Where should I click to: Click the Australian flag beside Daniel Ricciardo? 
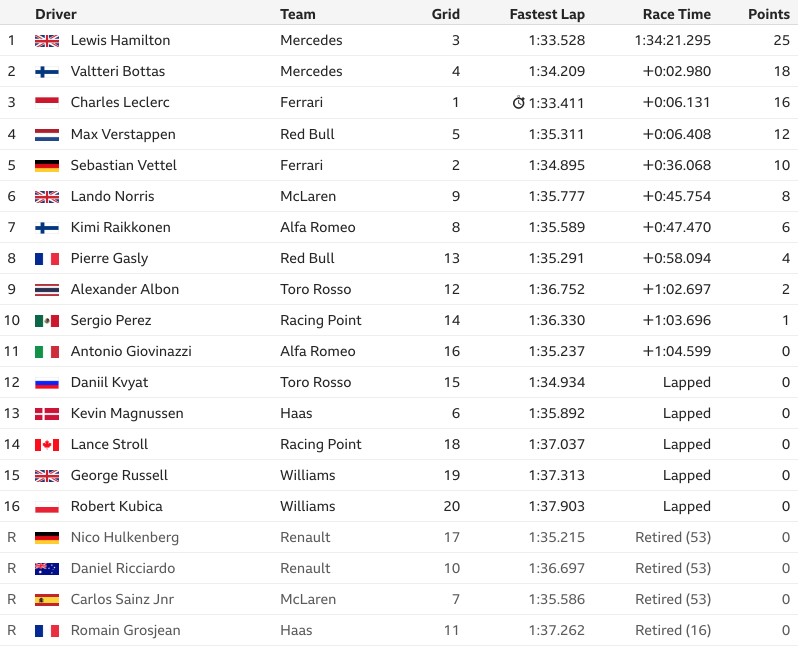point(47,569)
